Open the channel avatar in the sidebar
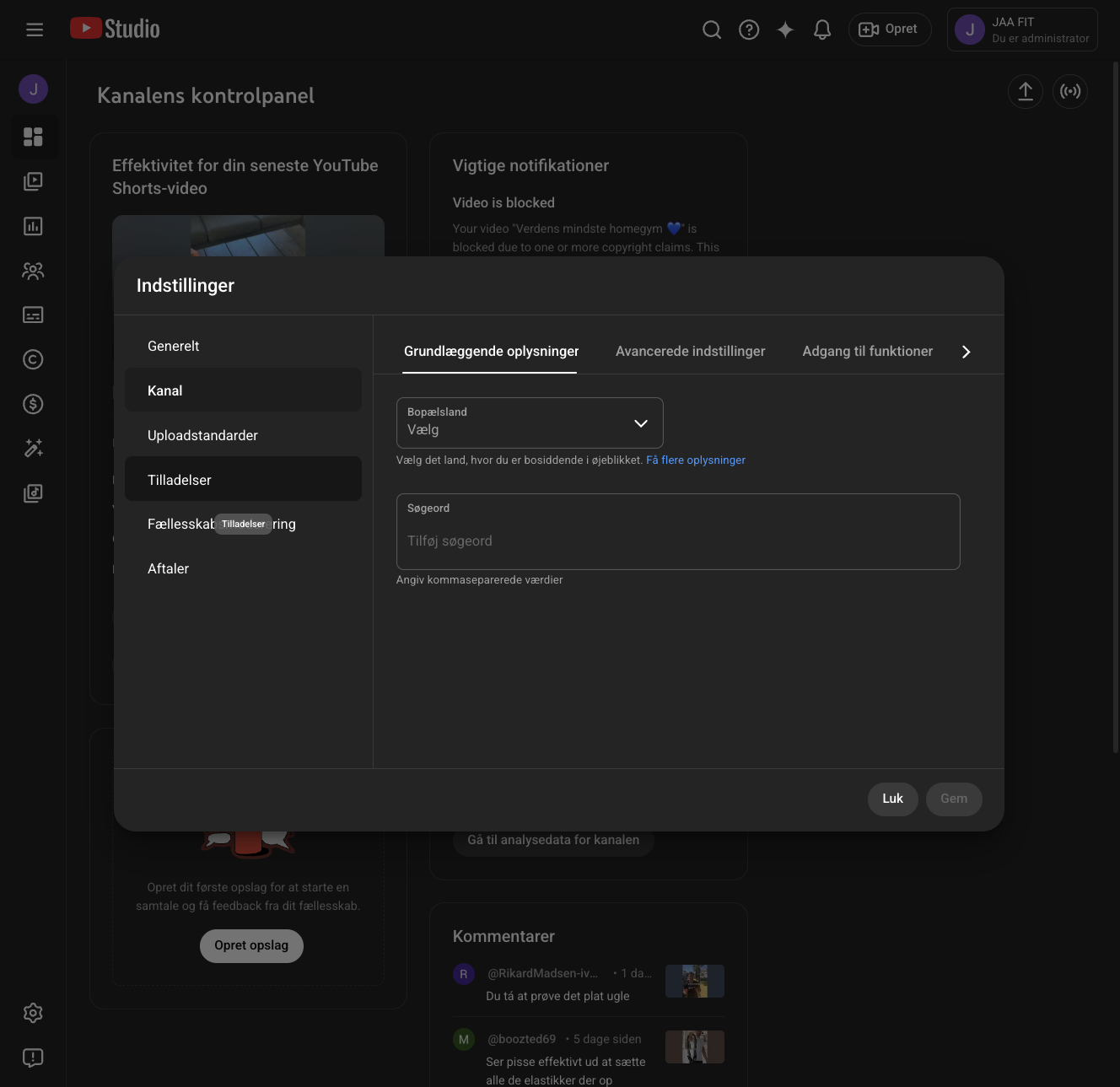Image resolution: width=1120 pixels, height=1087 pixels. (33, 89)
